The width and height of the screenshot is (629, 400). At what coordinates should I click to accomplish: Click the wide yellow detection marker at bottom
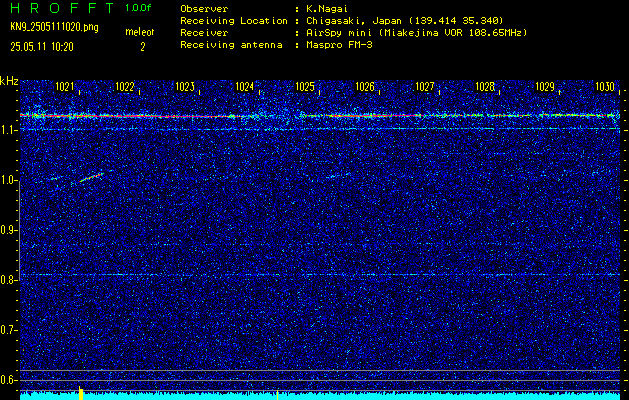81,393
